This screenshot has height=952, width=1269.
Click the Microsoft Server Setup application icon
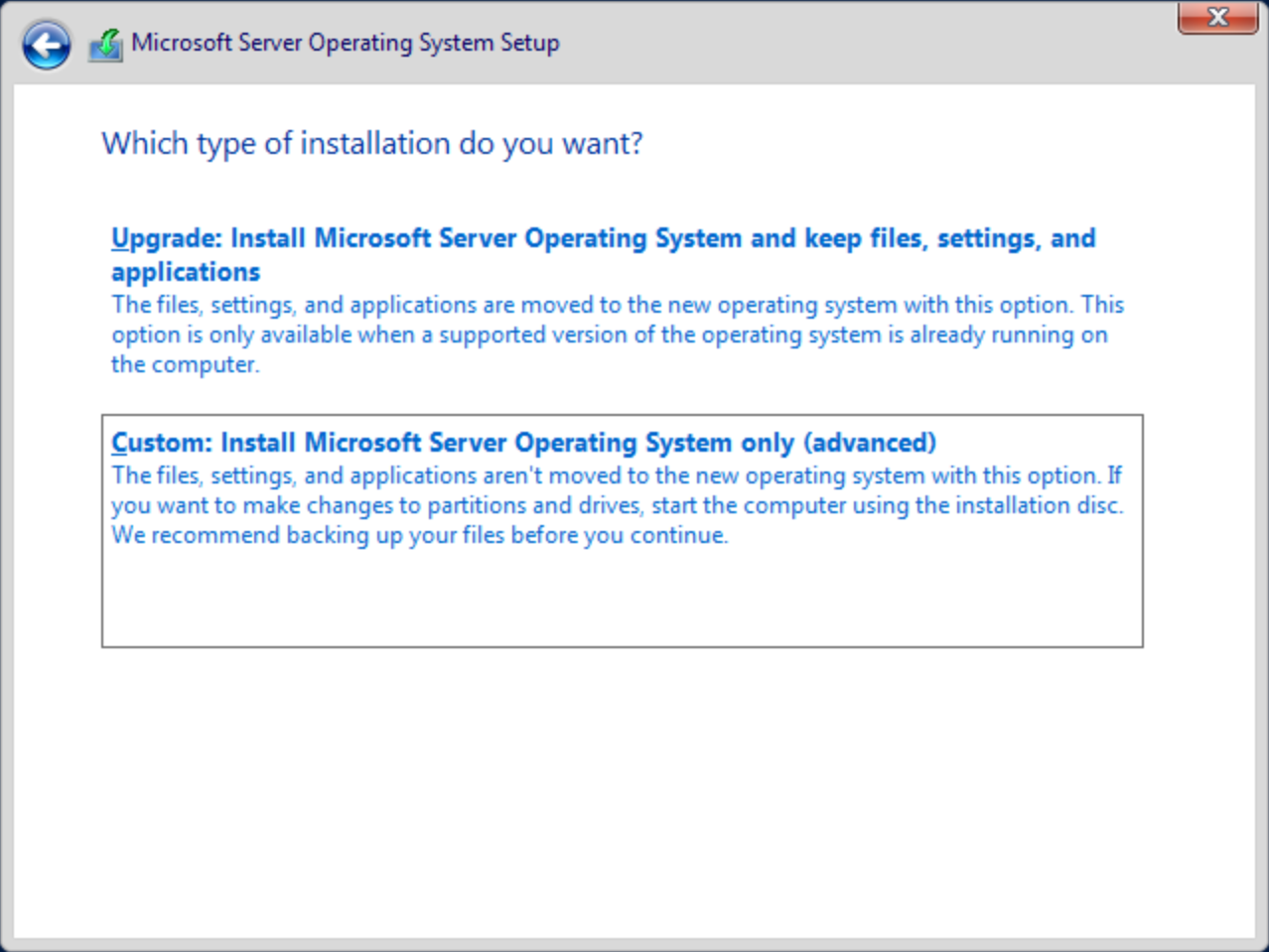click(x=107, y=43)
